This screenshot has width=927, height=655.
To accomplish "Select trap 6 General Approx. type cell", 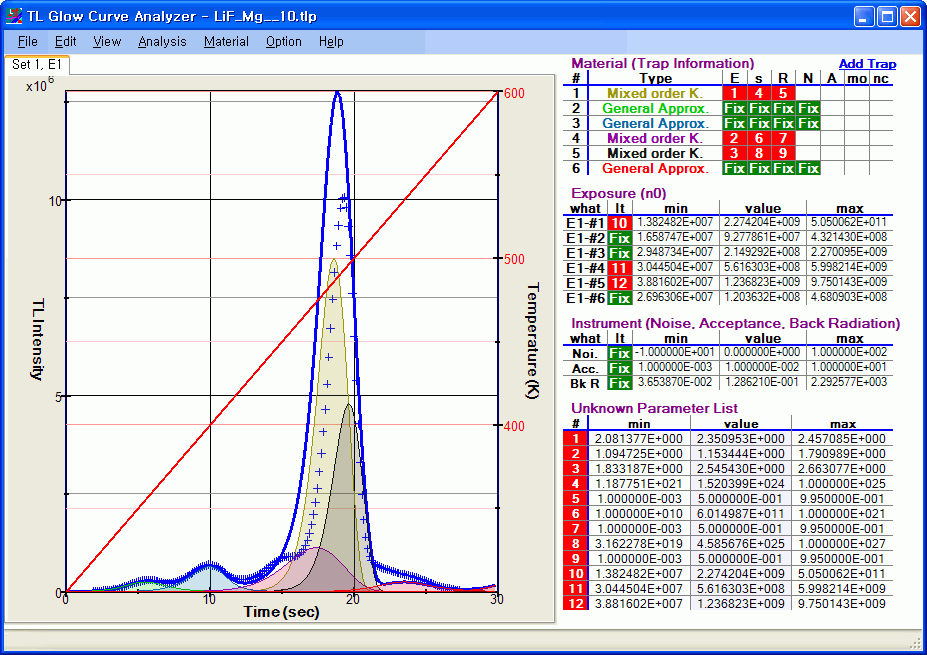I will pyautogui.click(x=655, y=169).
